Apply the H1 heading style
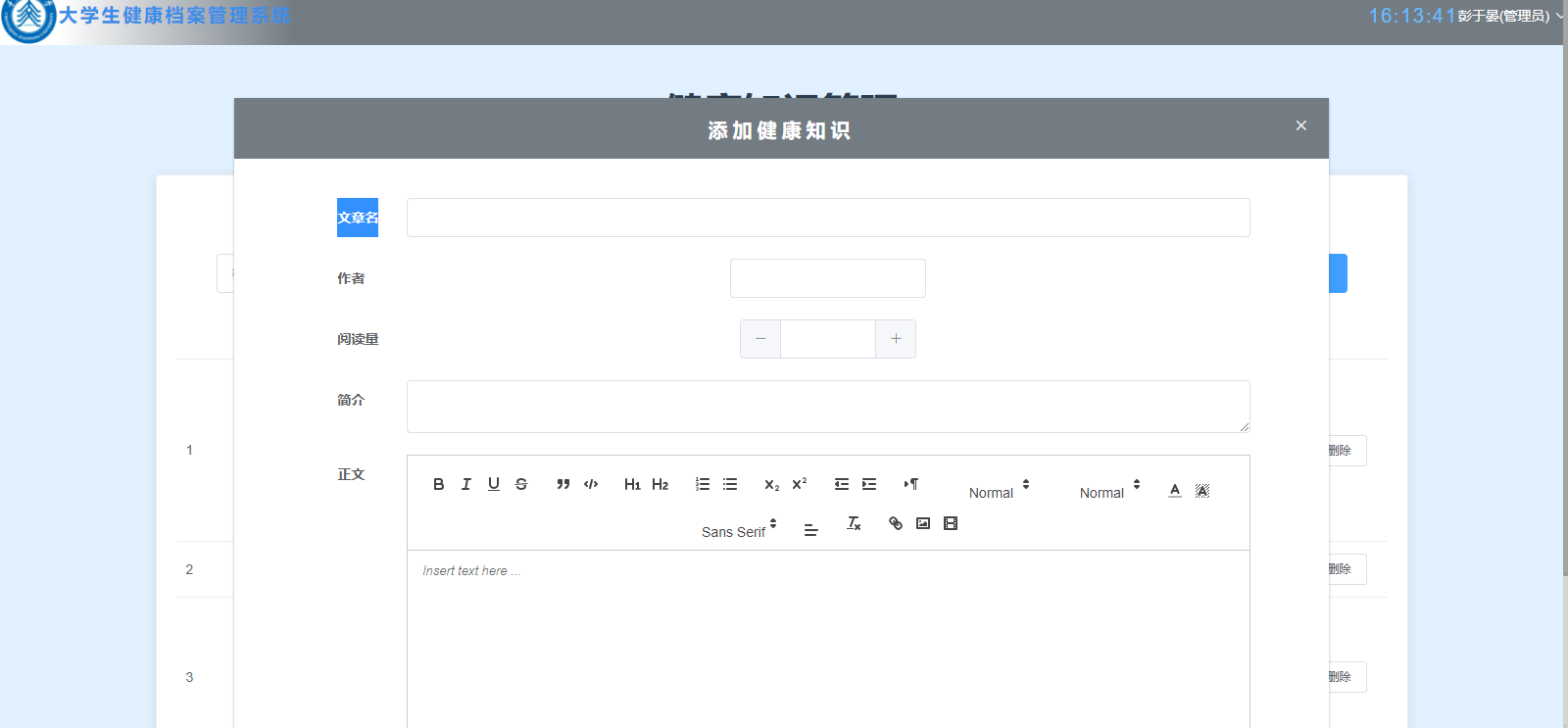 point(632,484)
